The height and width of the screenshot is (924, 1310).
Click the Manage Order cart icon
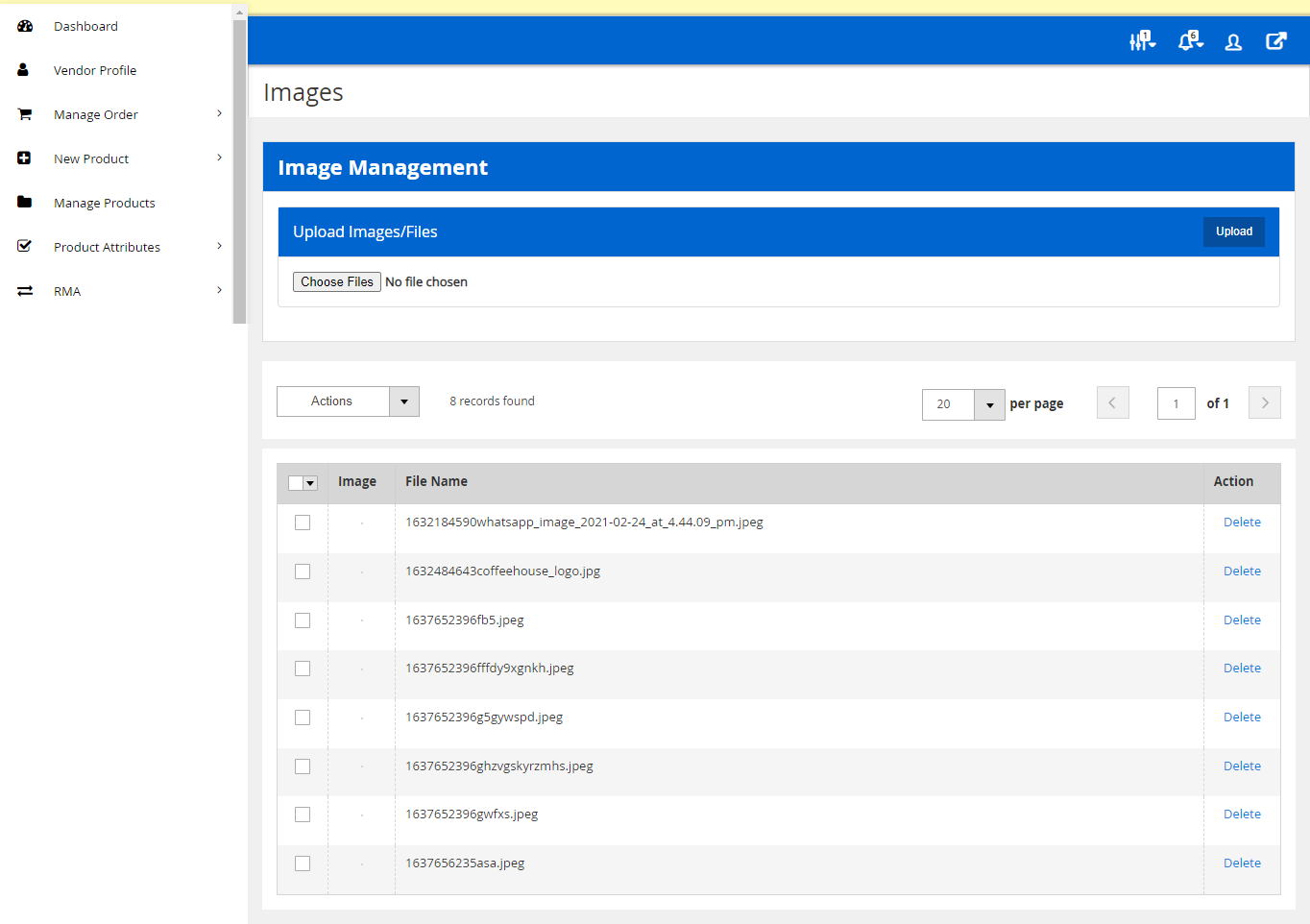[25, 114]
